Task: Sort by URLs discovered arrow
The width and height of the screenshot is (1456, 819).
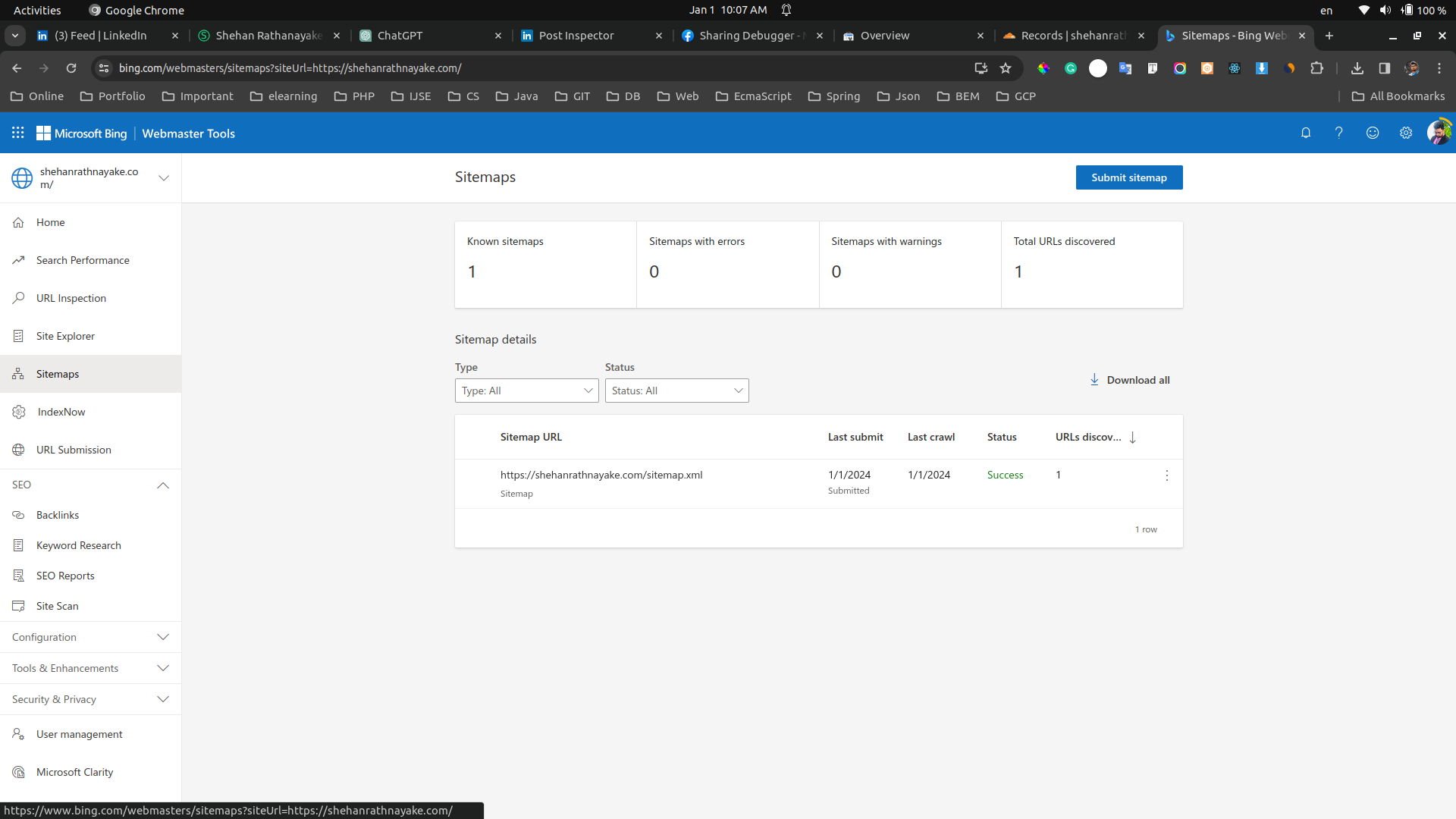Action: click(x=1132, y=438)
